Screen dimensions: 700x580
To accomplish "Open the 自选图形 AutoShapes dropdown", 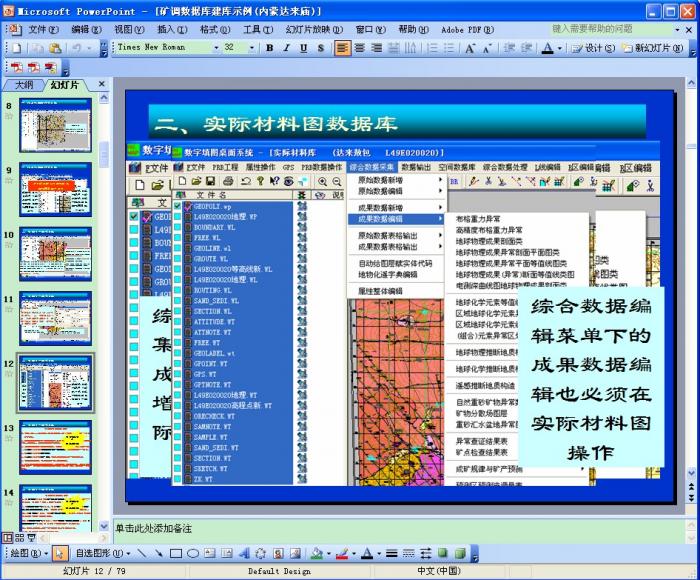I will [x=101, y=553].
